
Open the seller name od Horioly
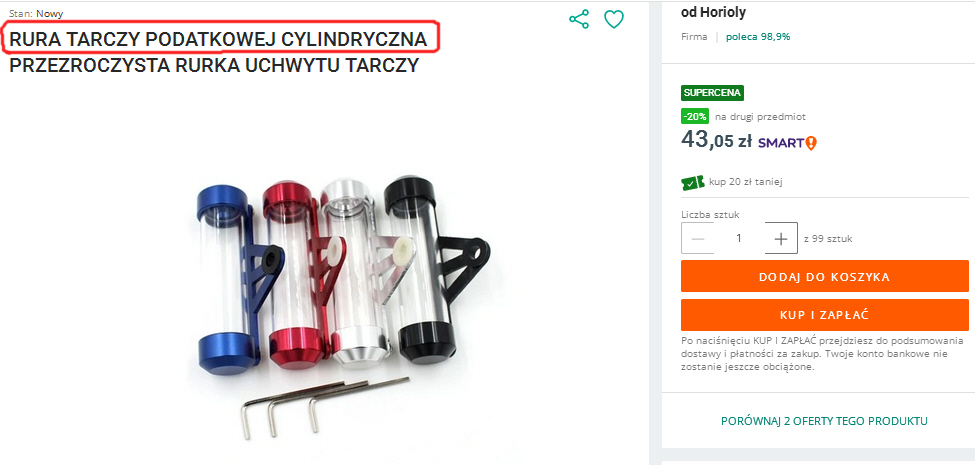point(713,12)
